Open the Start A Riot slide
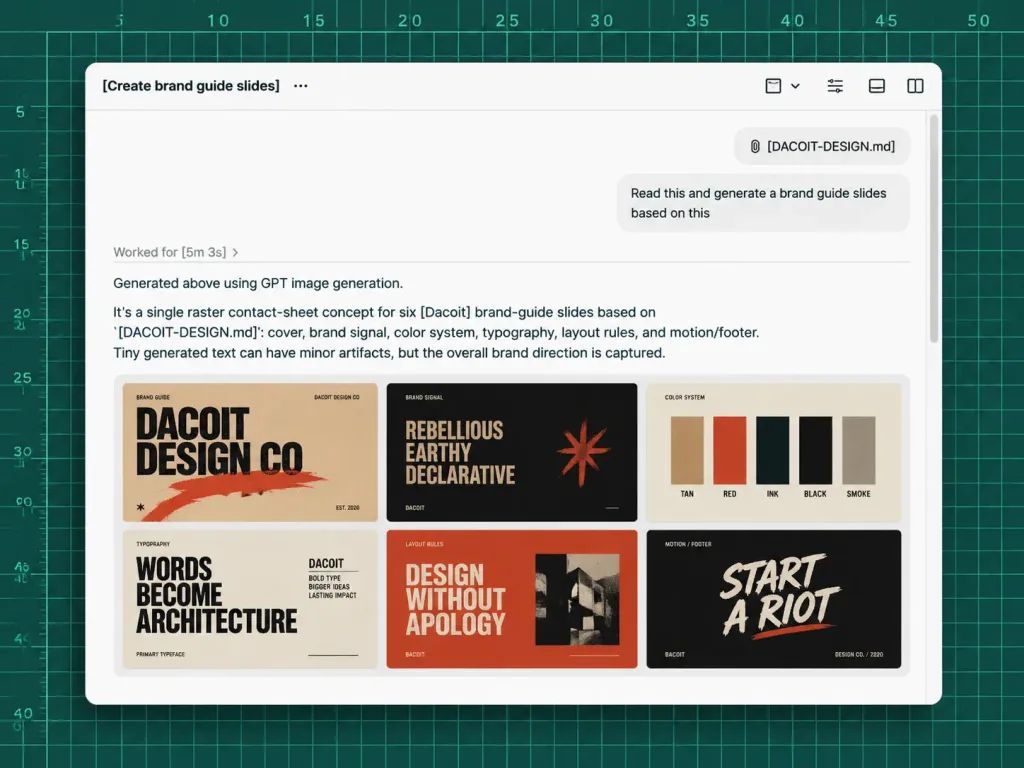Viewport: 1024px width, 768px height. pos(774,599)
